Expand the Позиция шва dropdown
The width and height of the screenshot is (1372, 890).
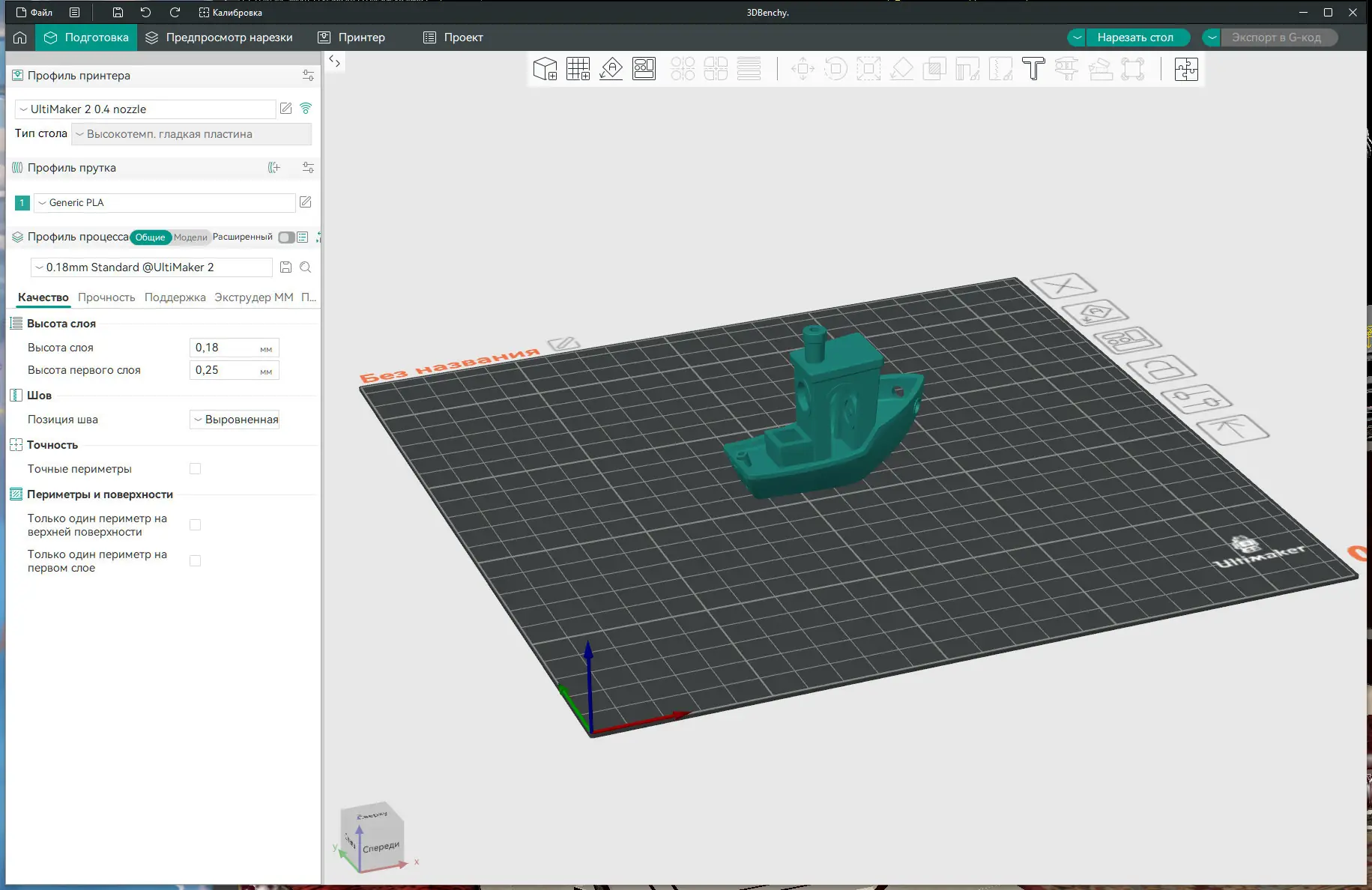tap(235, 420)
